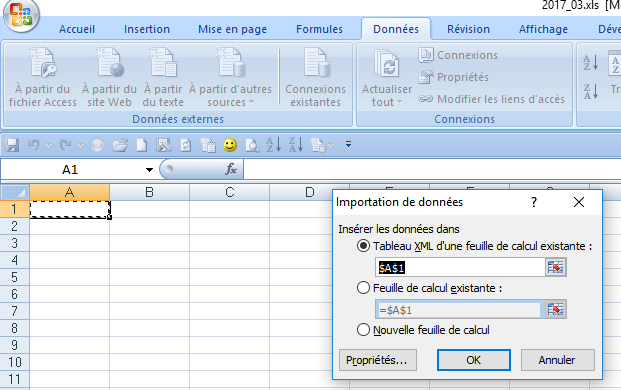The width and height of the screenshot is (621, 390).
Task: Select column C header
Action: [x=229, y=192]
